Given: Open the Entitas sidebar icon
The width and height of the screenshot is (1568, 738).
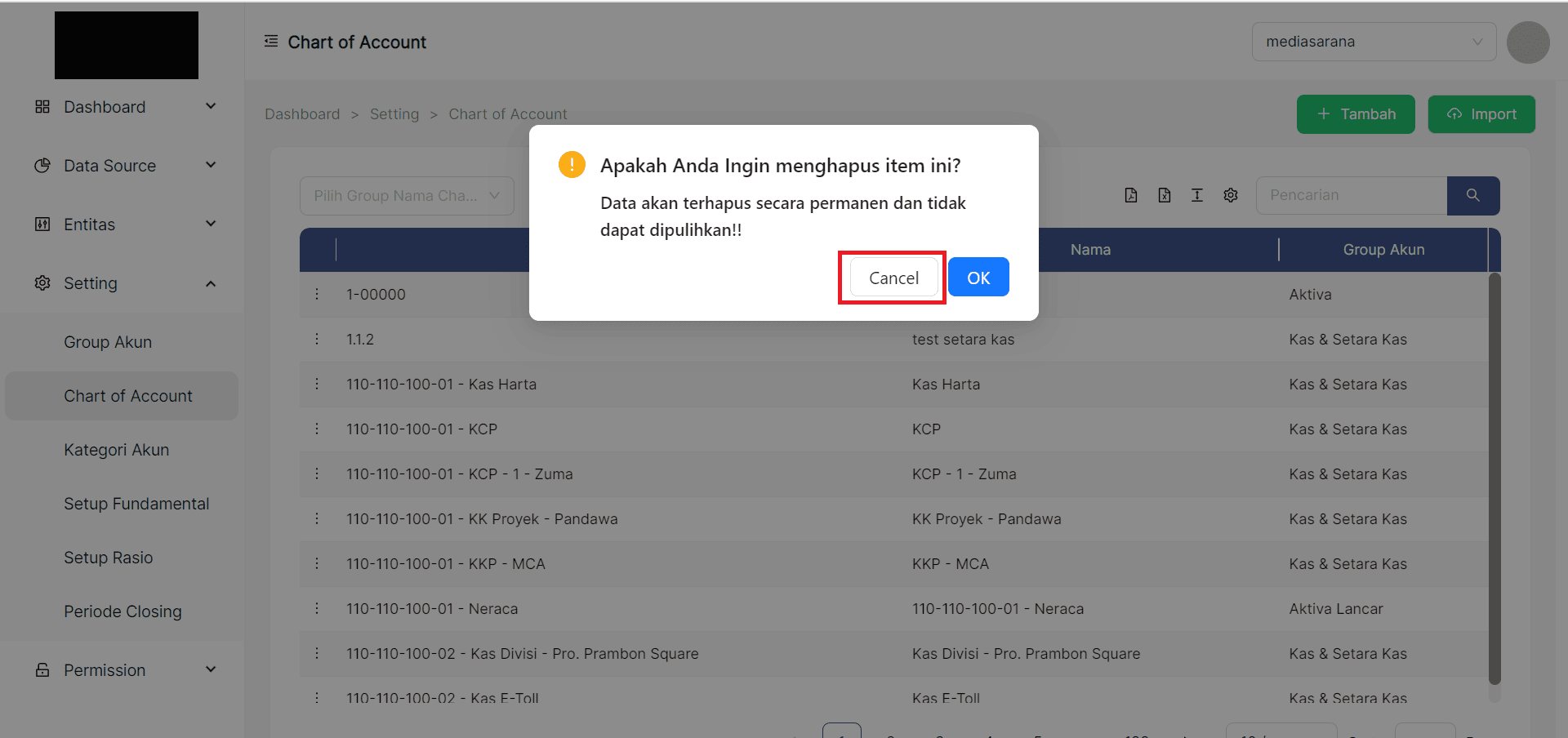Looking at the screenshot, I should [42, 224].
